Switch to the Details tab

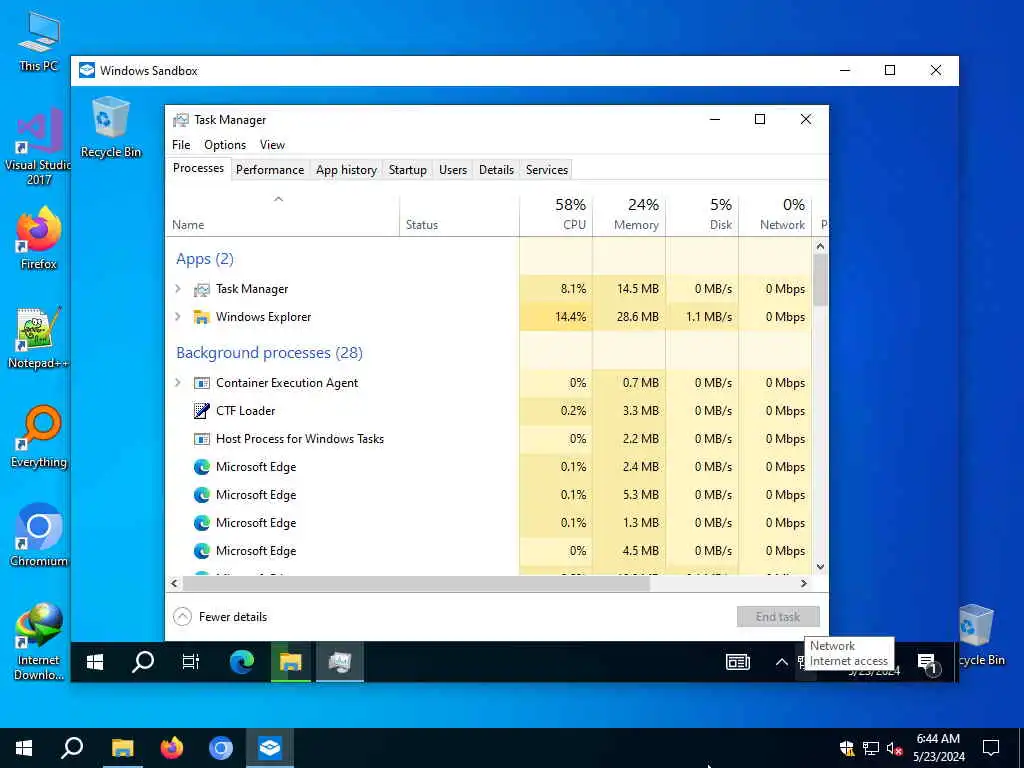pyautogui.click(x=496, y=170)
